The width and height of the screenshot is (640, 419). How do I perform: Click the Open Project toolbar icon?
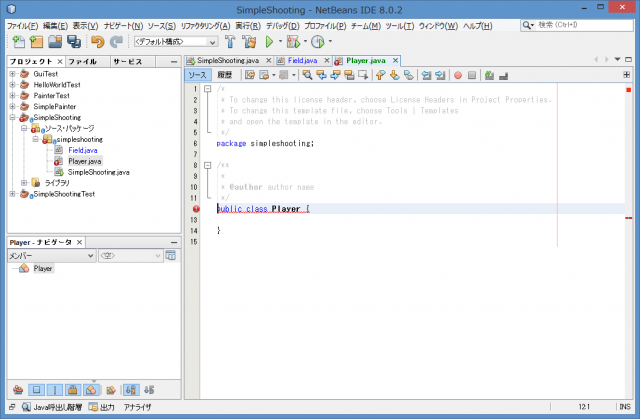pyautogui.click(x=55, y=42)
